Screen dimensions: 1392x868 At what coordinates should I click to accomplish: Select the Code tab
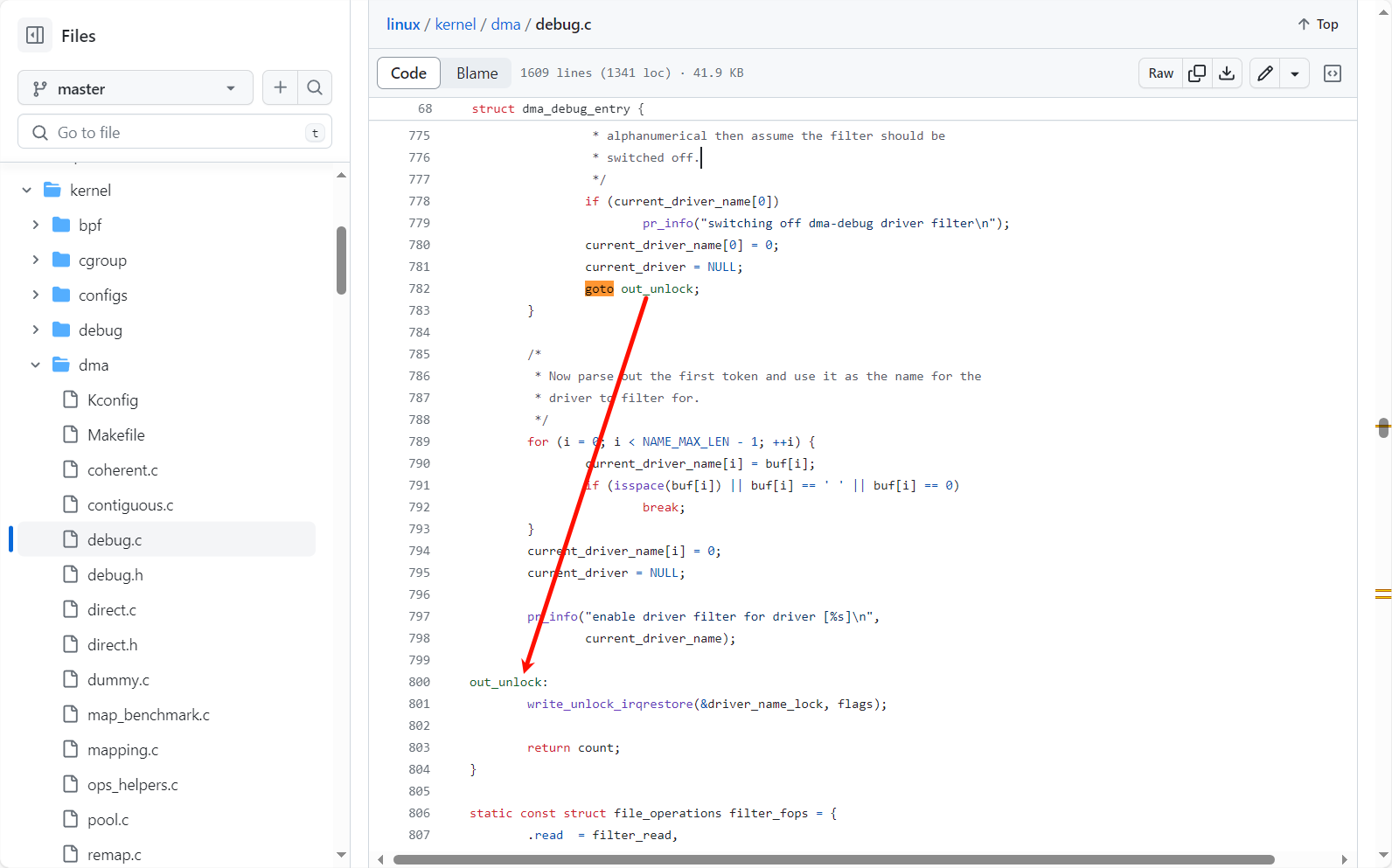408,73
